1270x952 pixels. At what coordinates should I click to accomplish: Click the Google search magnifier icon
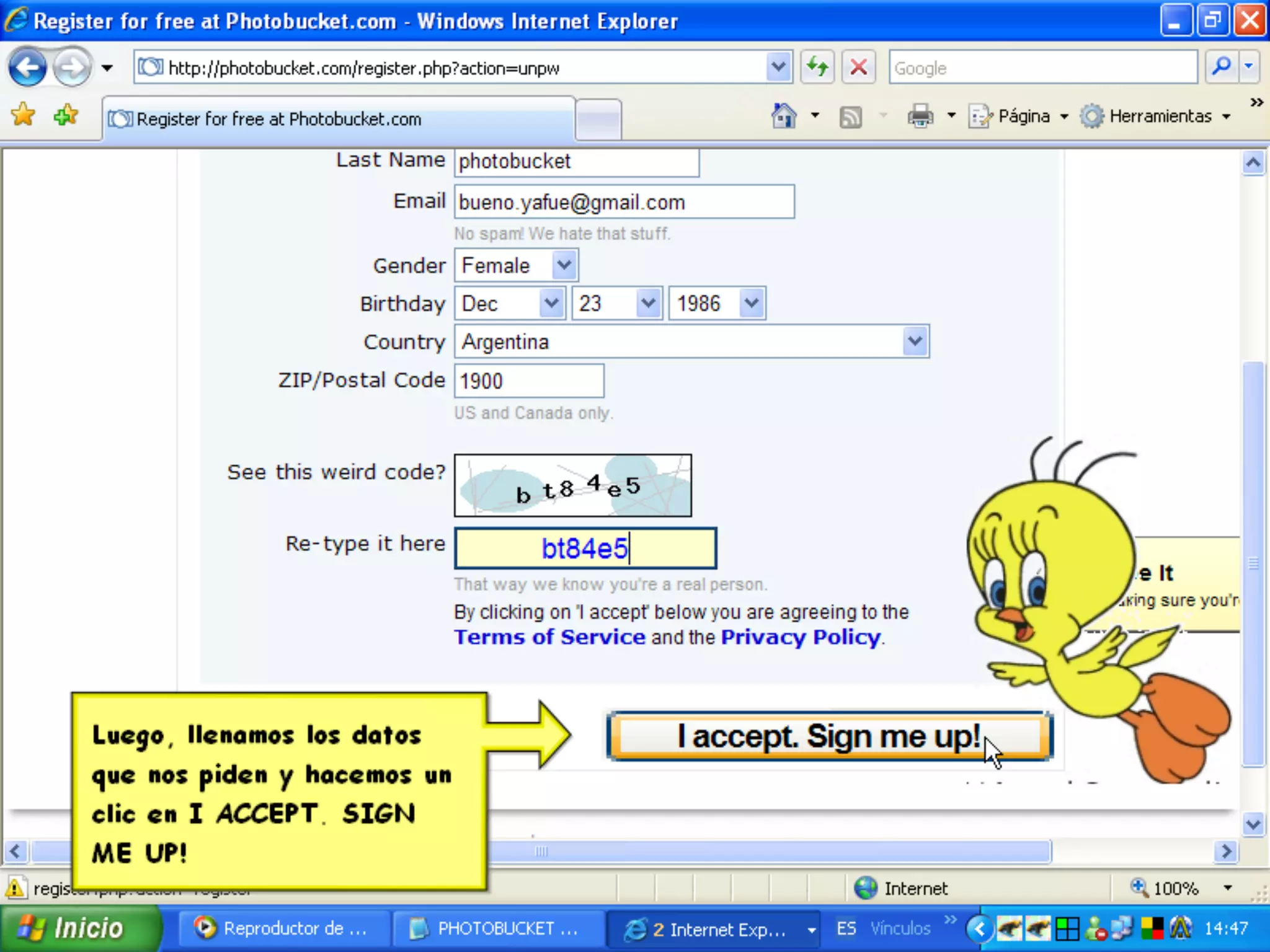[1221, 67]
